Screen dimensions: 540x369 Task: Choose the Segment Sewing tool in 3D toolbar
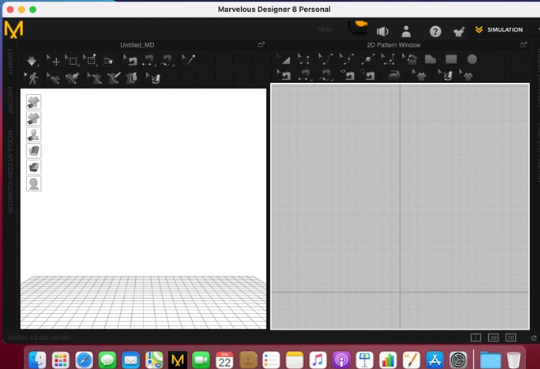point(149,61)
